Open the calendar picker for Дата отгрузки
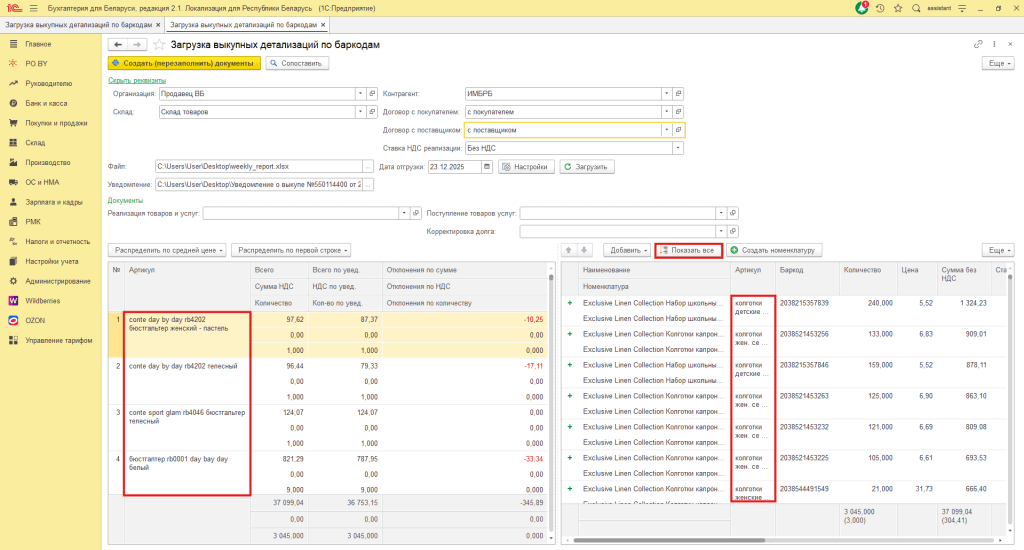Screen dimensions: 1024x550 click(x=487, y=167)
